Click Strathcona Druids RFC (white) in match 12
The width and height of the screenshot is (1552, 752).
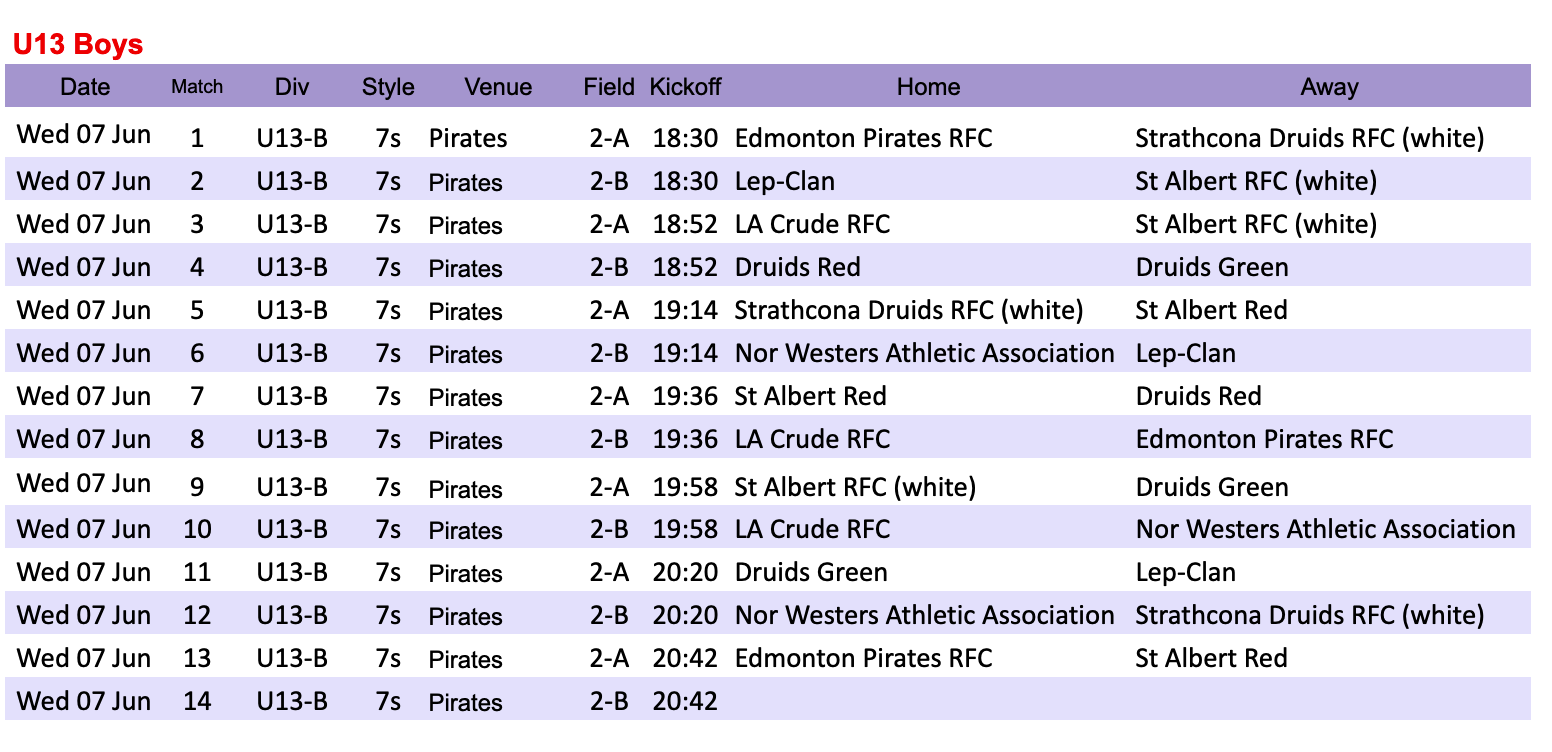[x=1310, y=615]
